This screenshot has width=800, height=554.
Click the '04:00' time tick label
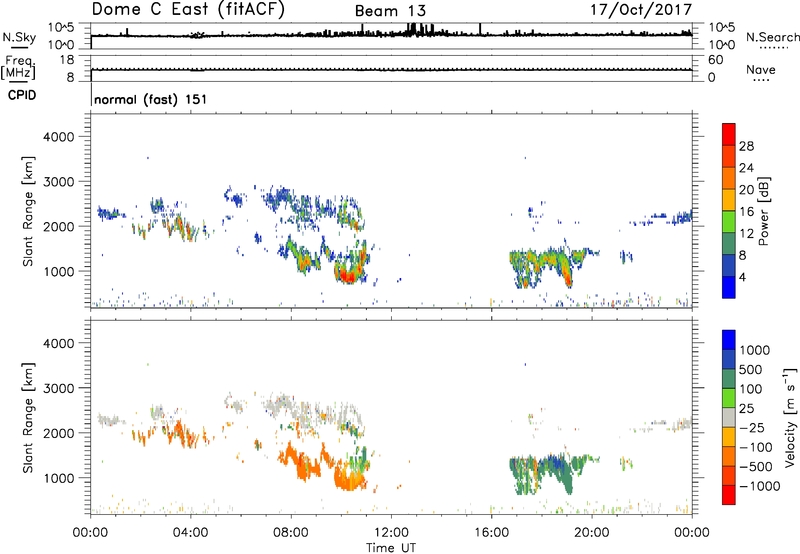click(x=190, y=533)
